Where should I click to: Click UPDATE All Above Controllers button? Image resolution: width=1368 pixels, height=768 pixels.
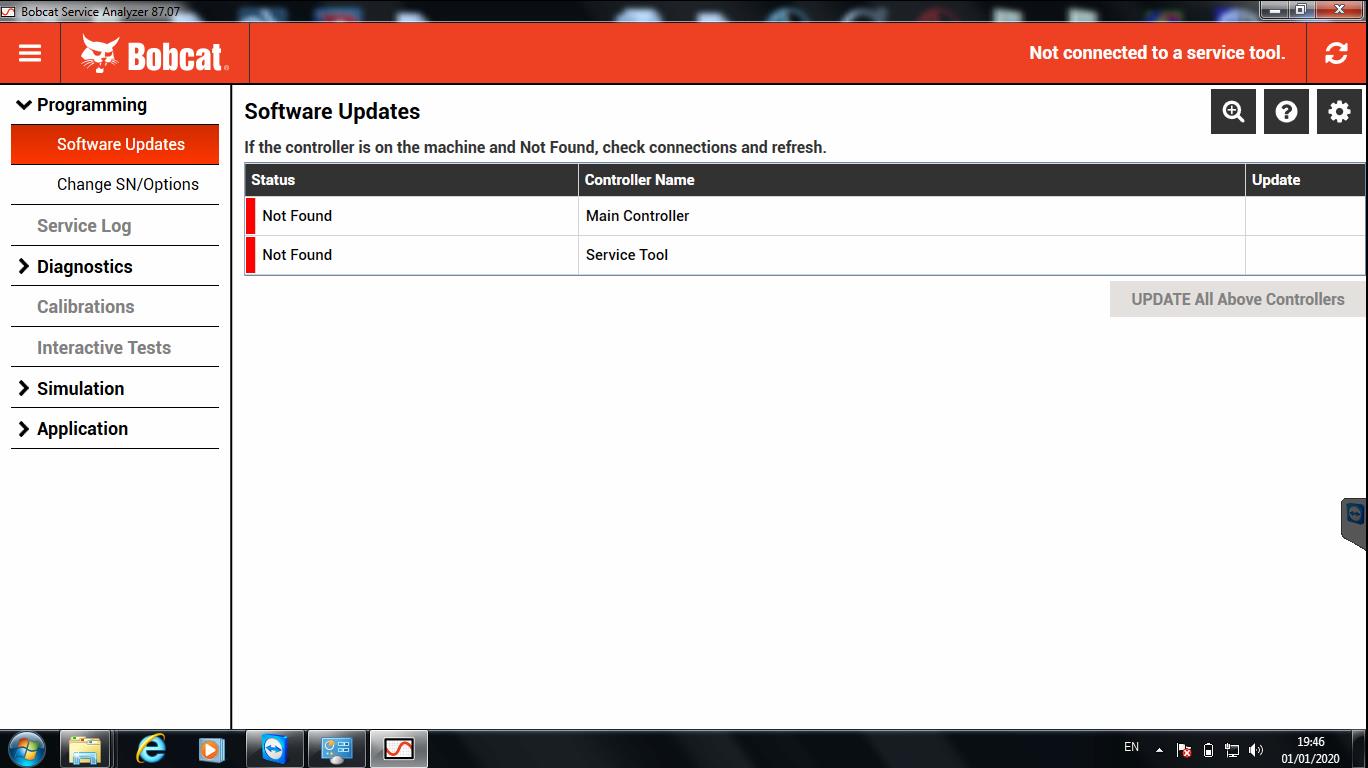[x=1237, y=299]
